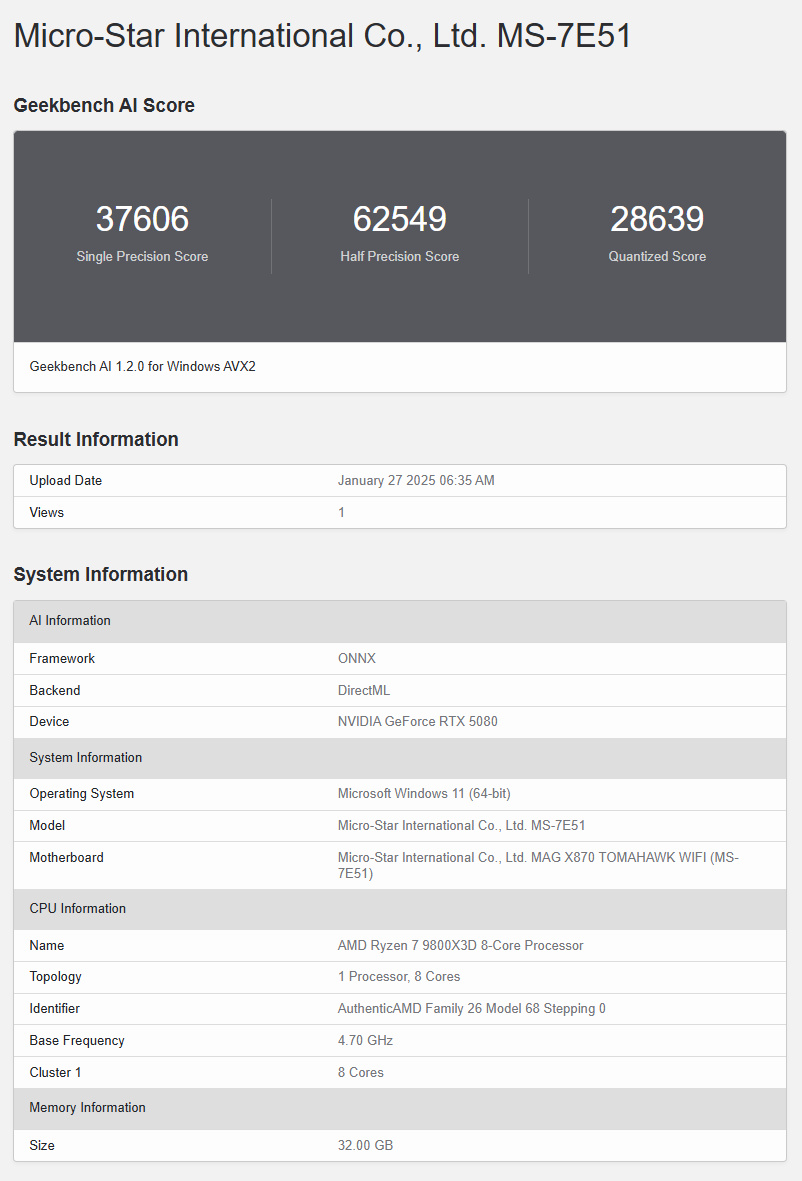
Task: Click the System Information main heading
Action: [101, 574]
